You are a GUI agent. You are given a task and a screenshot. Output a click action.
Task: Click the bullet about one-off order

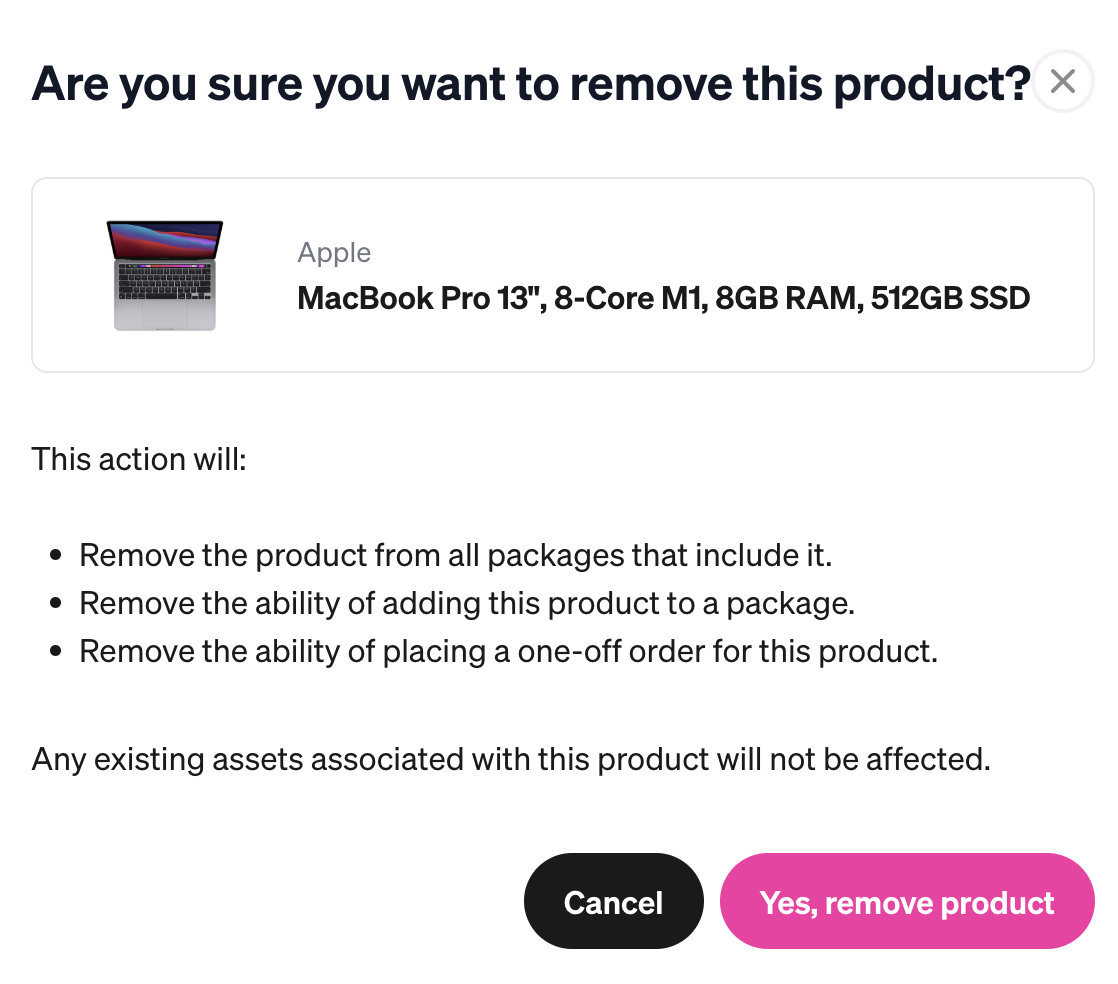[x=508, y=651]
